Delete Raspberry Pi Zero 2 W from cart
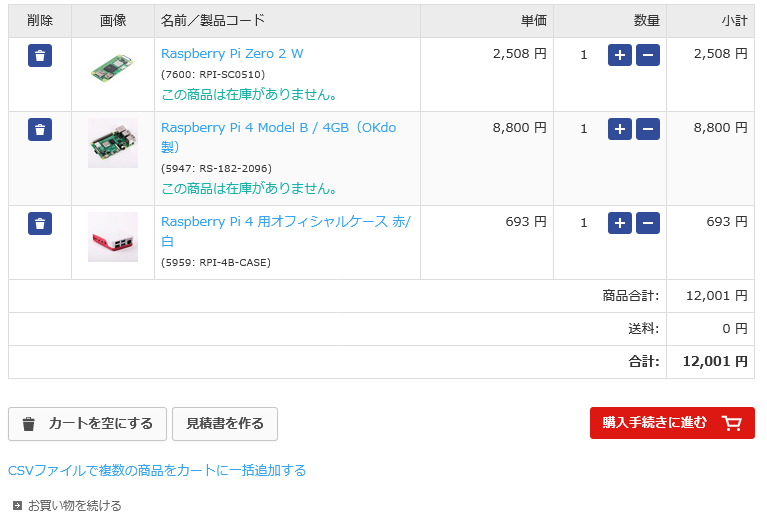The image size is (767, 528). coord(40,56)
